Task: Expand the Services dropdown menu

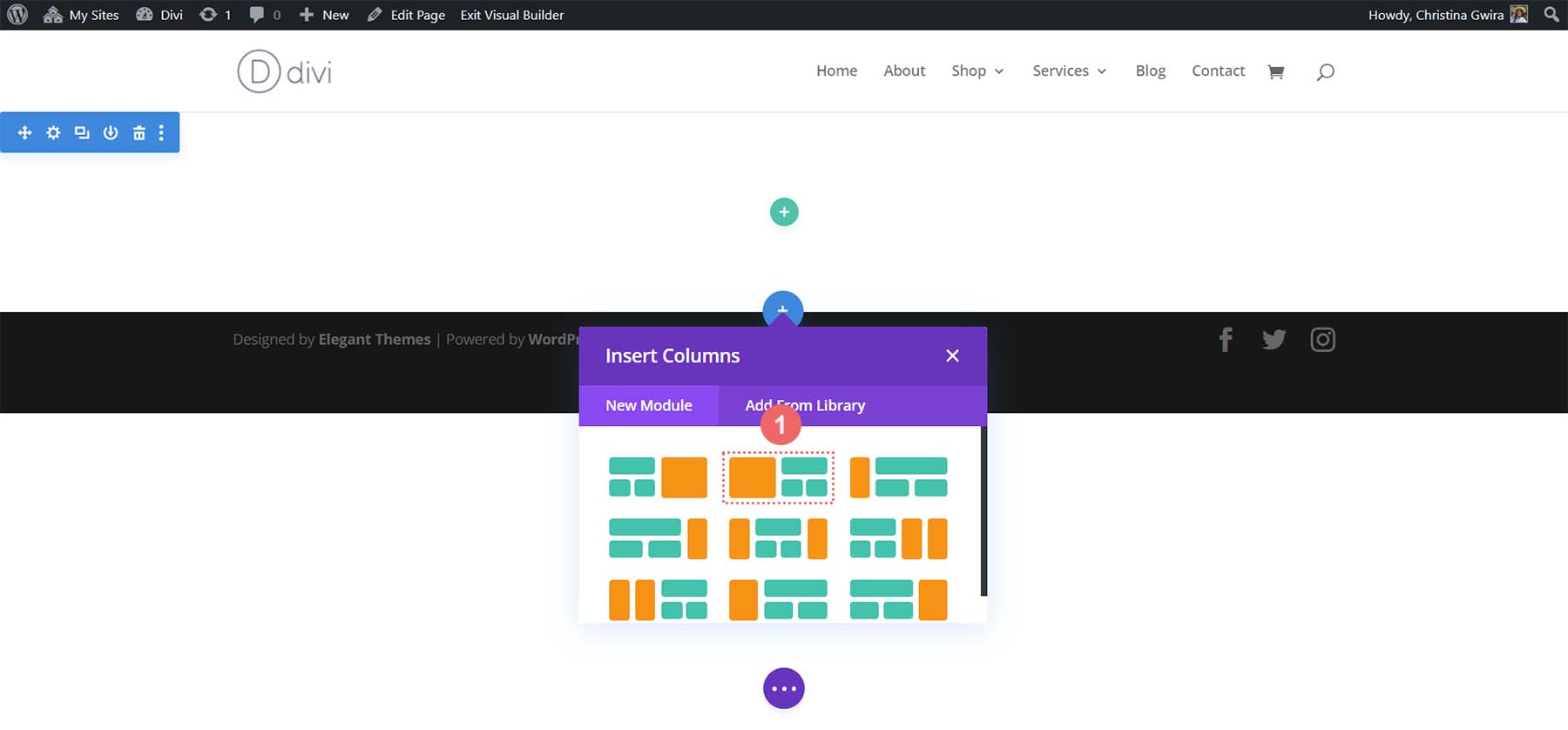Action: click(x=1069, y=71)
